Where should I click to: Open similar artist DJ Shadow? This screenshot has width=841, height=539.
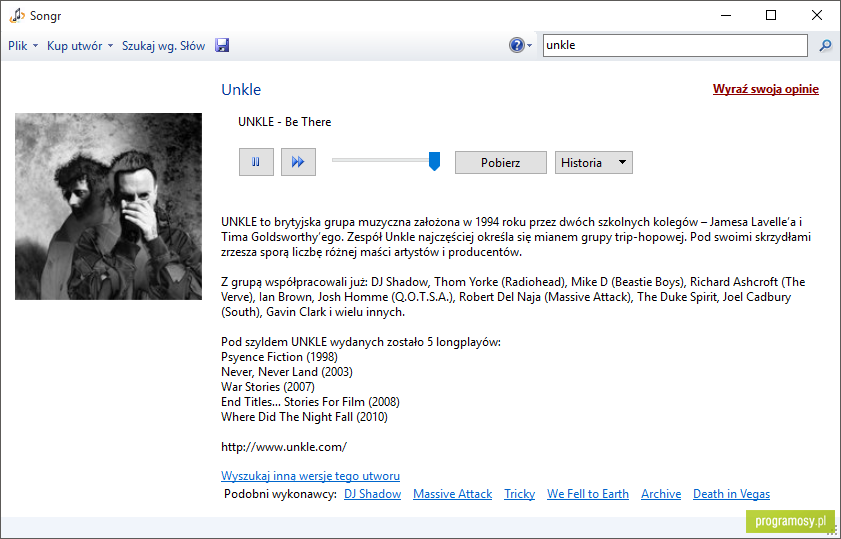[x=372, y=494]
